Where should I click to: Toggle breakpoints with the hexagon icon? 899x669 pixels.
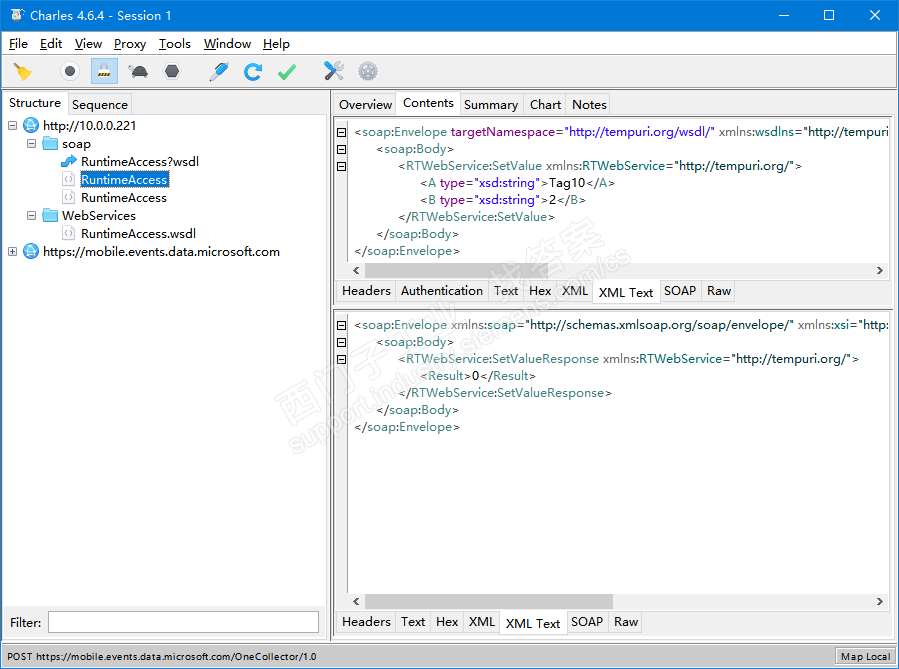click(172, 71)
